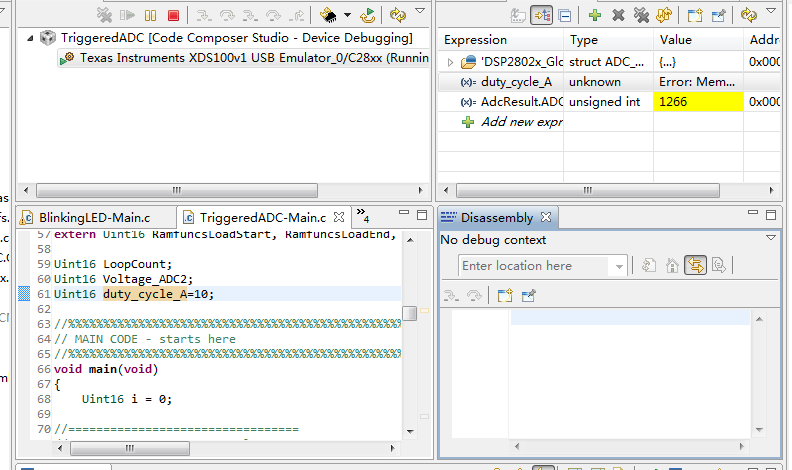This screenshot has width=792, height=470.
Task: Click New Expressions view icon
Action: (695, 15)
